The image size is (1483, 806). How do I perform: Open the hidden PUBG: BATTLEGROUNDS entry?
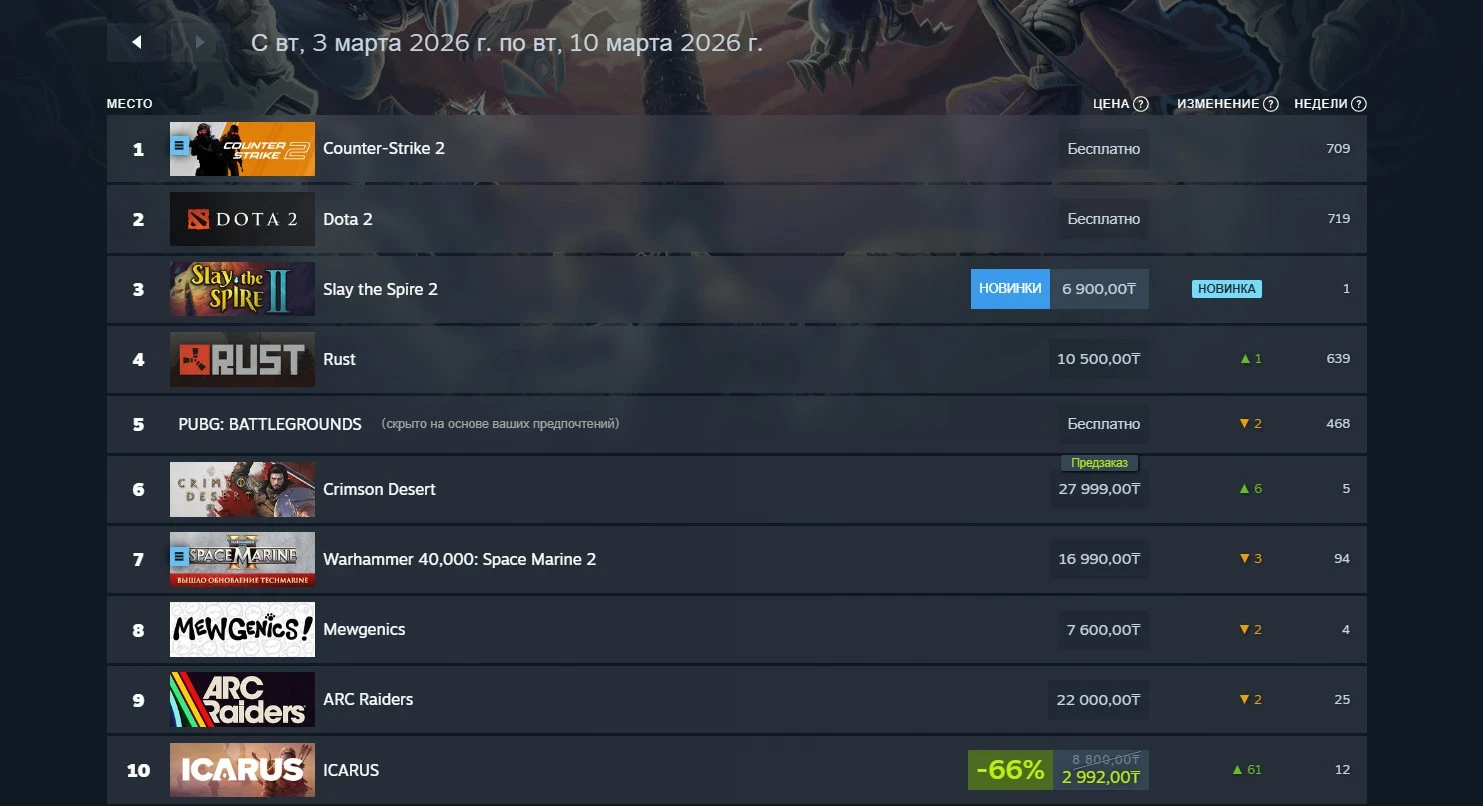(x=270, y=424)
